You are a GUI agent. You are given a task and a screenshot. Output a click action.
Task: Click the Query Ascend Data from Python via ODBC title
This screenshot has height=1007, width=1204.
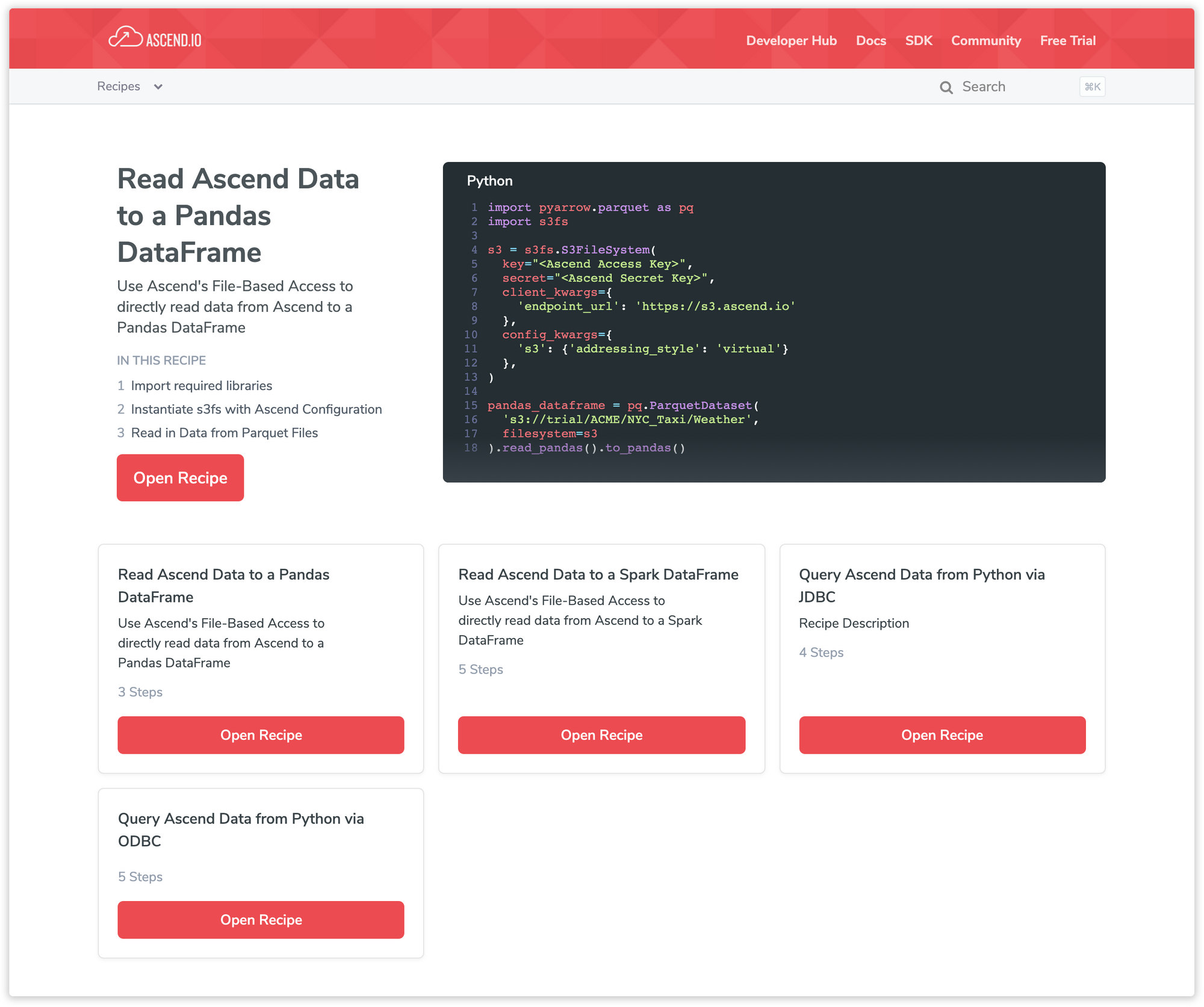pos(241,829)
